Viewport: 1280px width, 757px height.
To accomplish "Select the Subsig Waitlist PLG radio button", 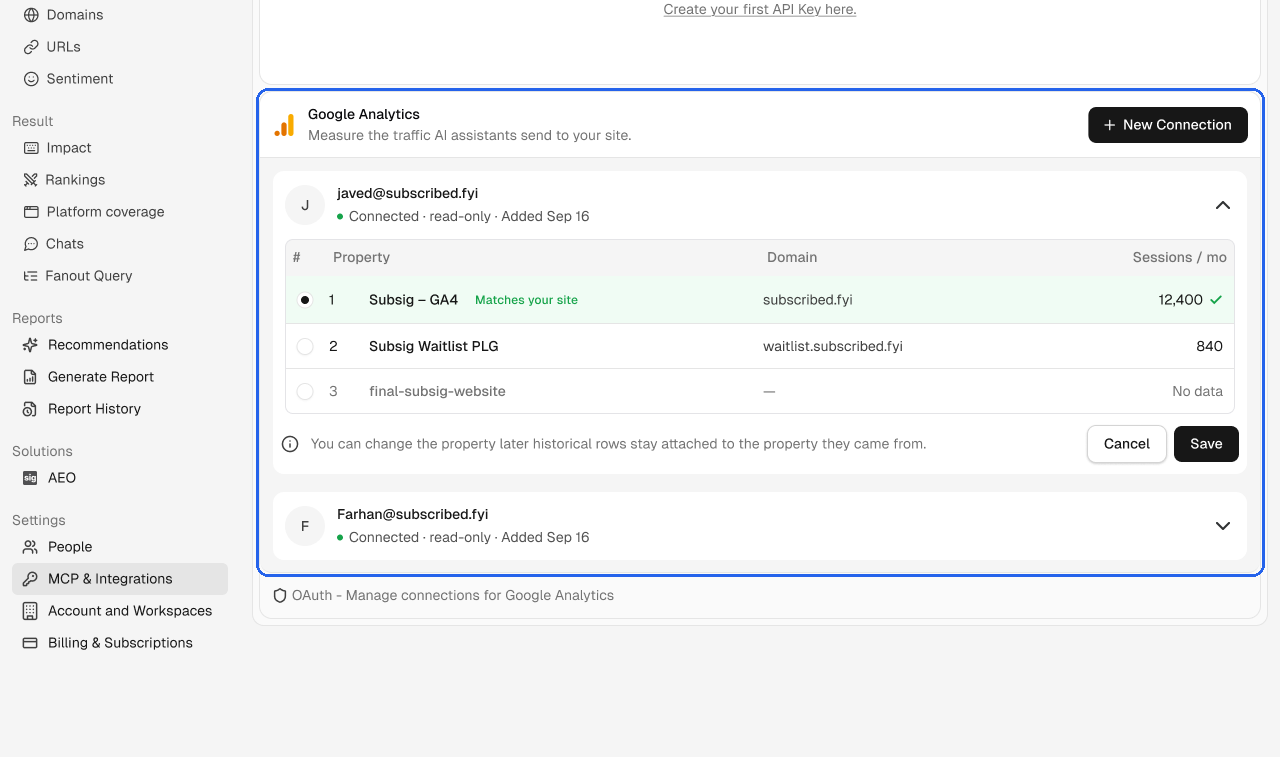I will (x=305, y=346).
